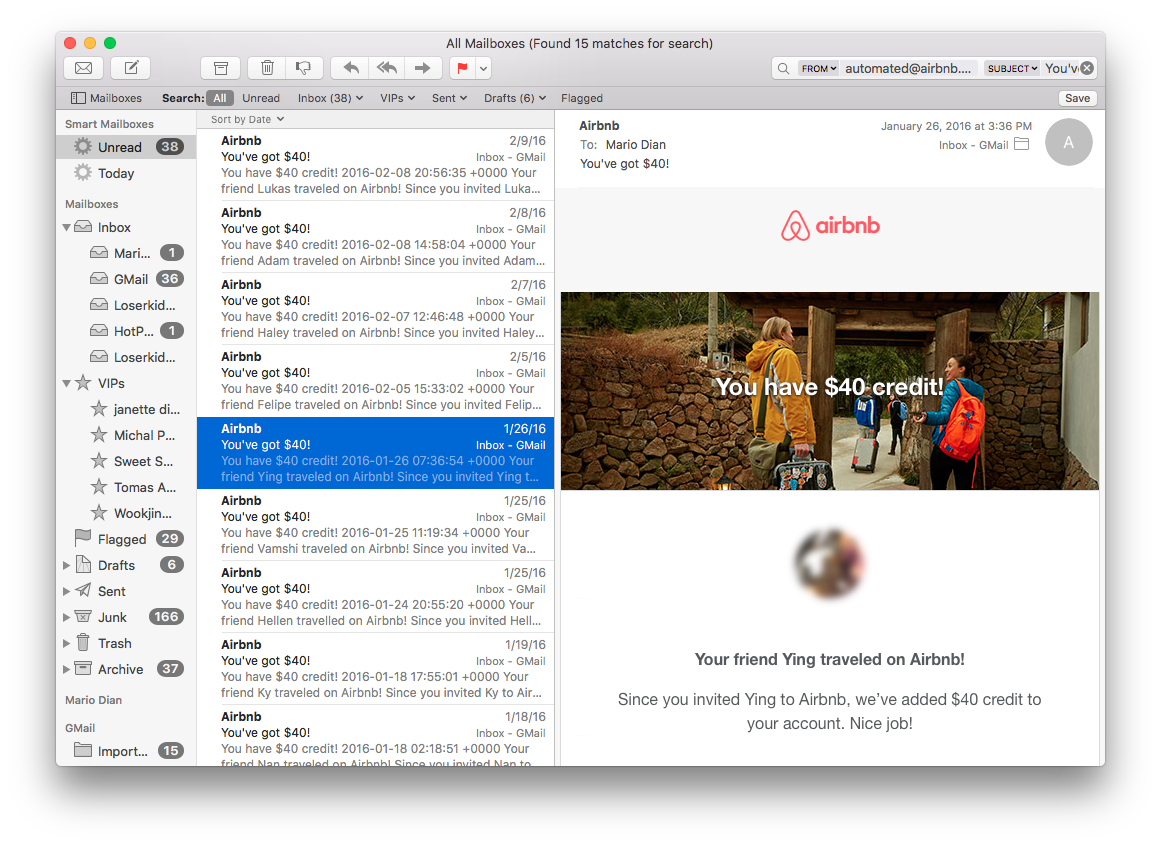Viewport: 1161px width, 846px height.
Task: Click the search magnifier icon
Action: (x=783, y=68)
